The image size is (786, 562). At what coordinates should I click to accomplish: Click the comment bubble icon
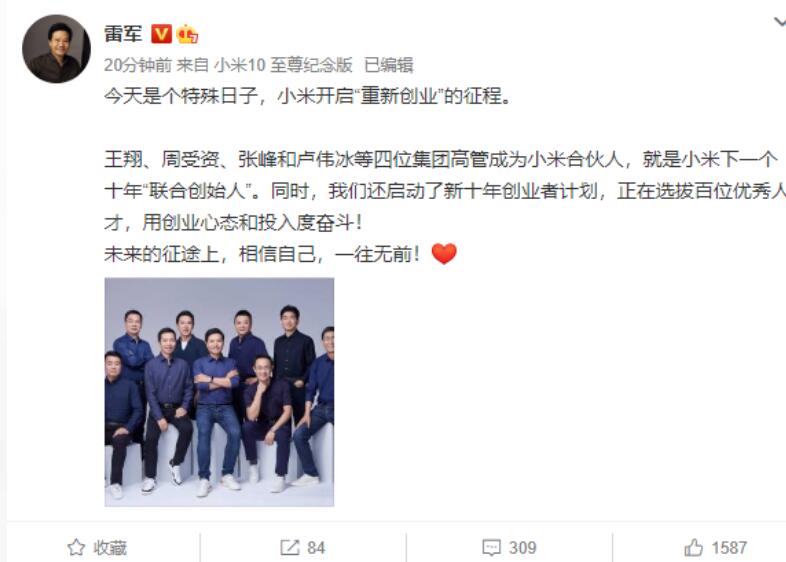(491, 547)
